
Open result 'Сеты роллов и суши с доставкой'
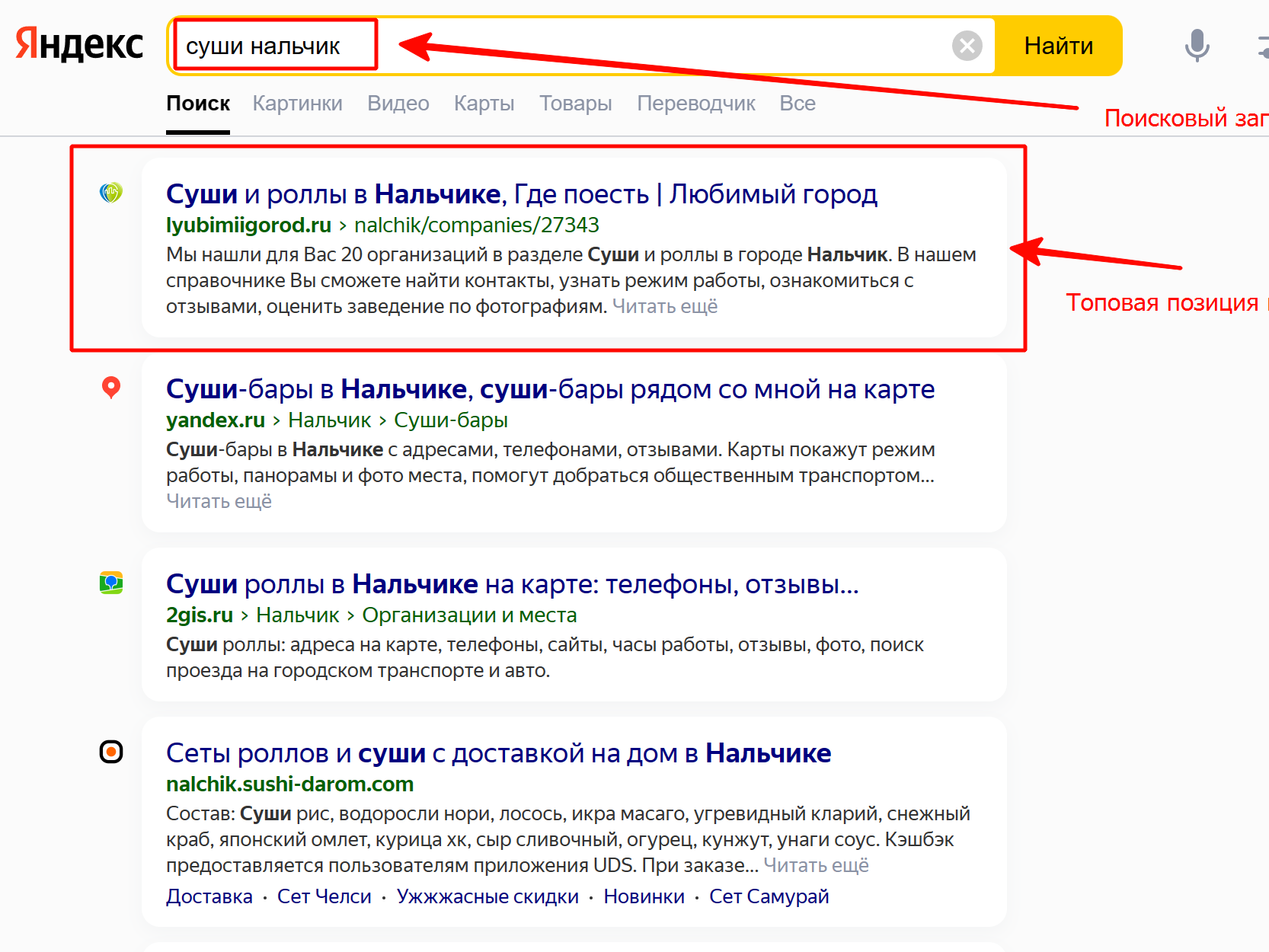[x=499, y=753]
